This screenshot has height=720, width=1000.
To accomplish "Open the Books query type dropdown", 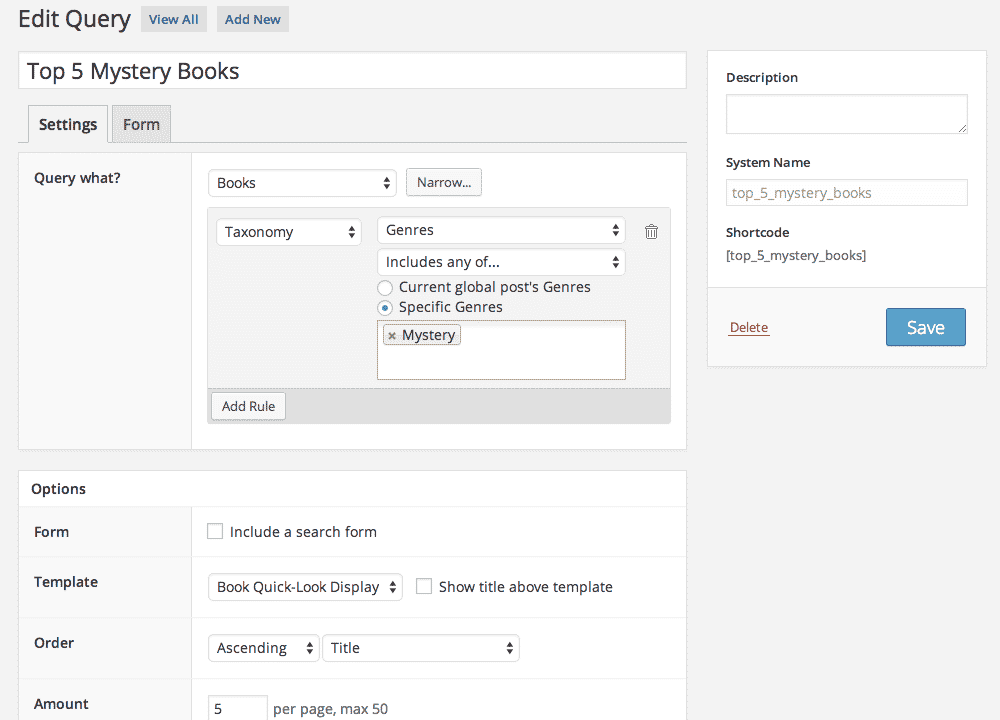I will pos(302,183).
